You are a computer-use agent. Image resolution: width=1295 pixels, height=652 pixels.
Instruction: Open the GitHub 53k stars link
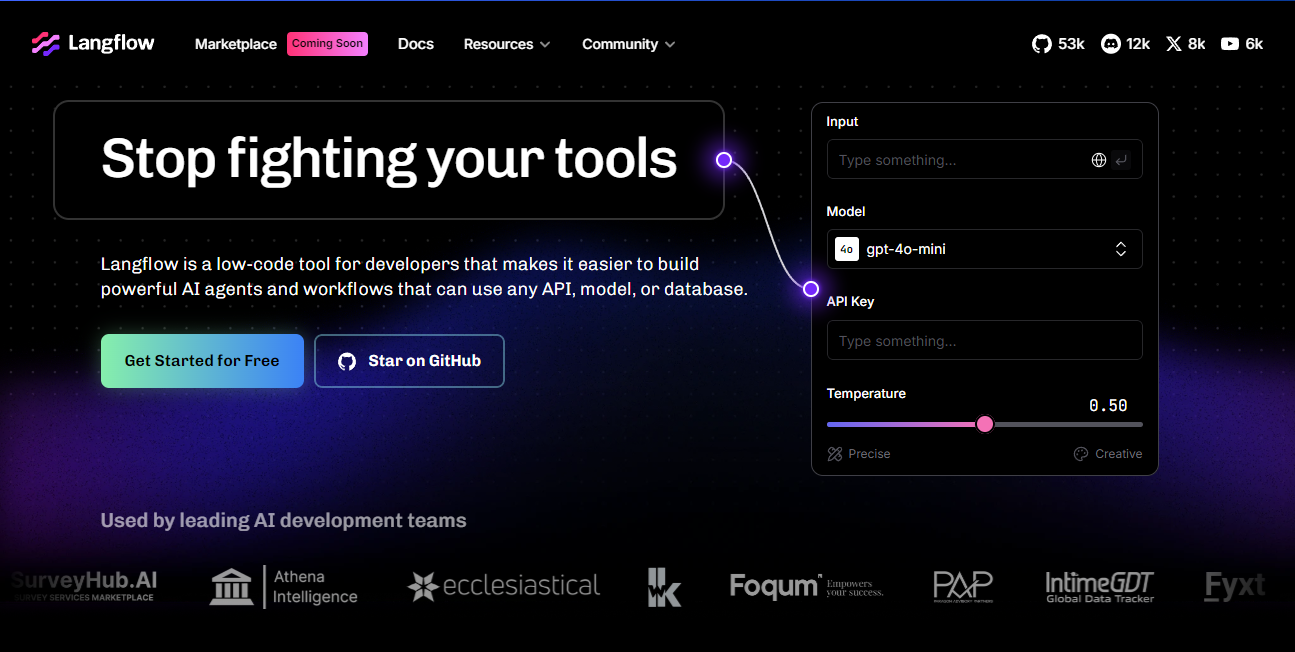coord(1058,44)
